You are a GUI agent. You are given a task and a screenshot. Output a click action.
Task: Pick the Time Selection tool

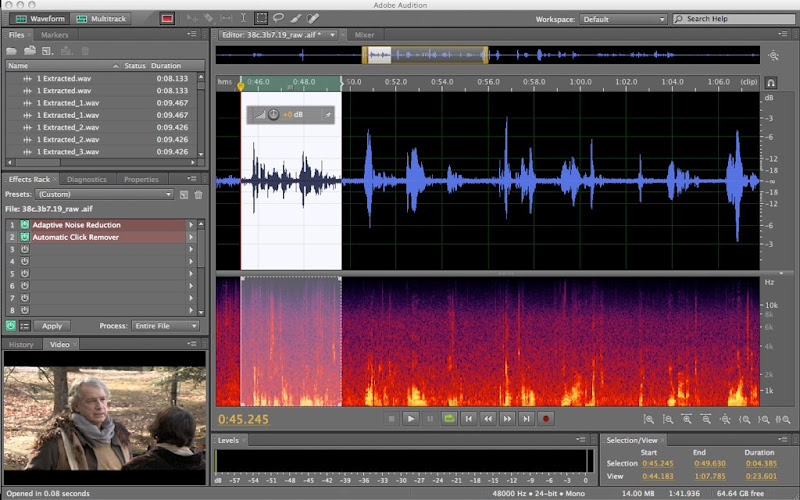click(x=244, y=18)
